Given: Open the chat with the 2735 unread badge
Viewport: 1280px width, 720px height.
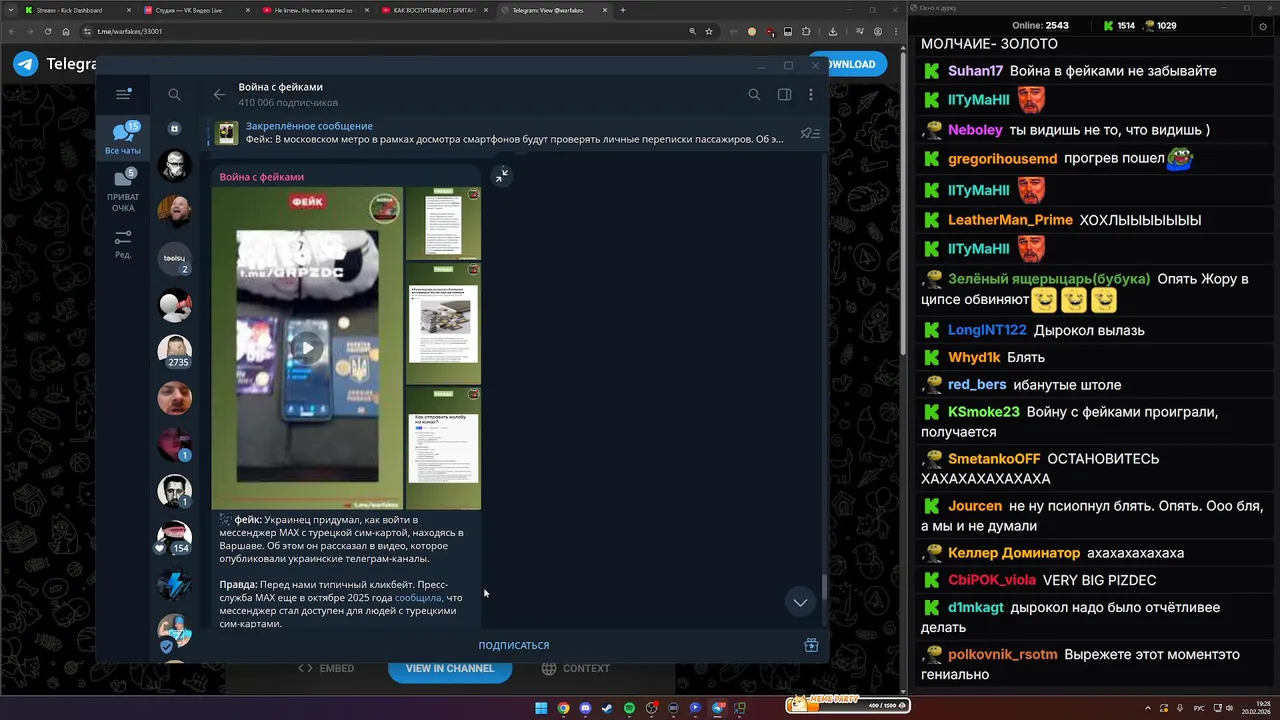Looking at the screenshot, I should click(175, 351).
